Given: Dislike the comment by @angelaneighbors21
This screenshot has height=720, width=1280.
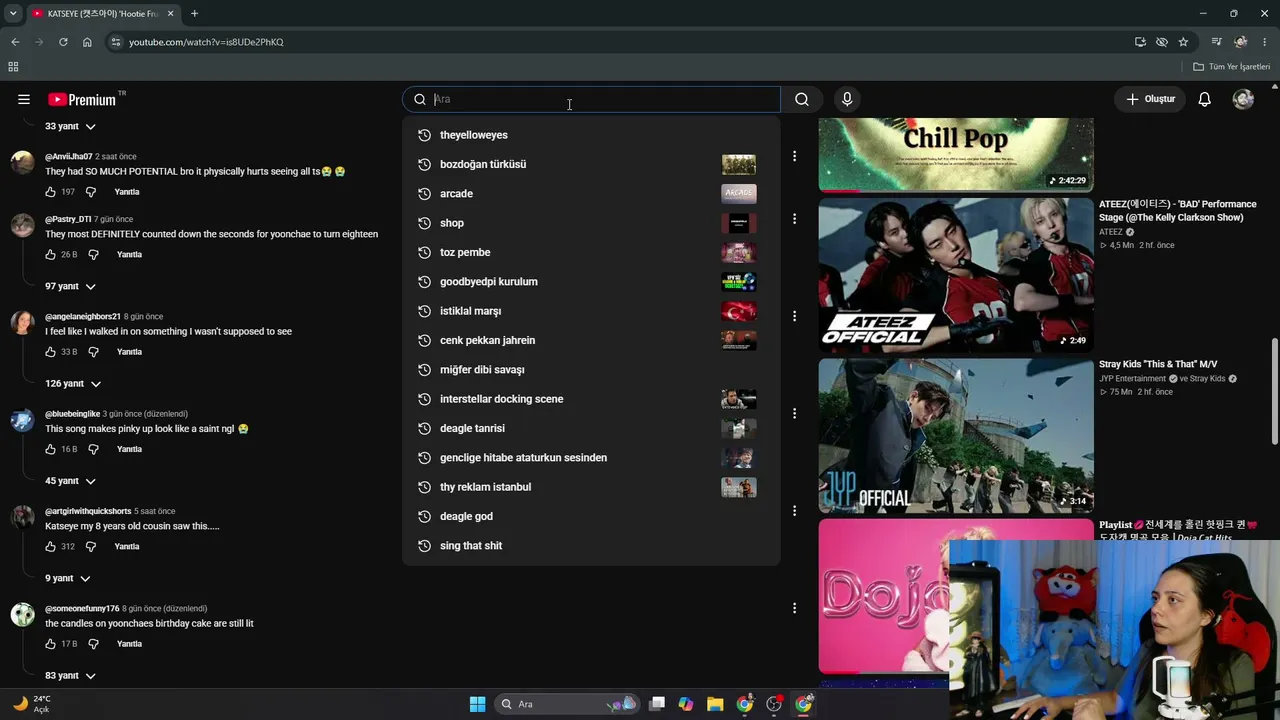Looking at the screenshot, I should (93, 352).
